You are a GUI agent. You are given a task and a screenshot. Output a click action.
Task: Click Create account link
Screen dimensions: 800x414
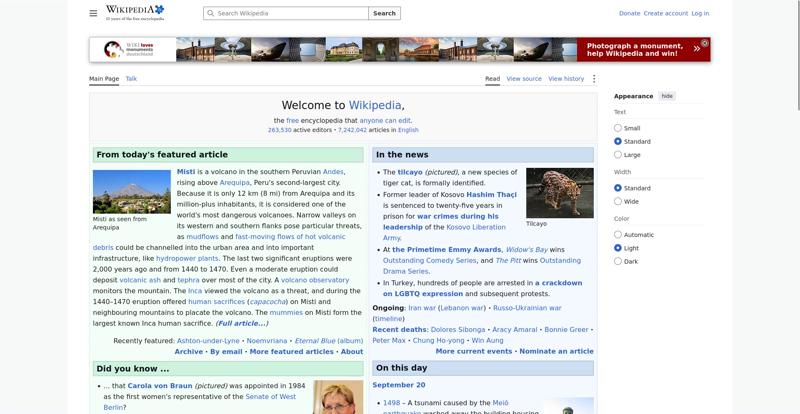click(x=666, y=13)
